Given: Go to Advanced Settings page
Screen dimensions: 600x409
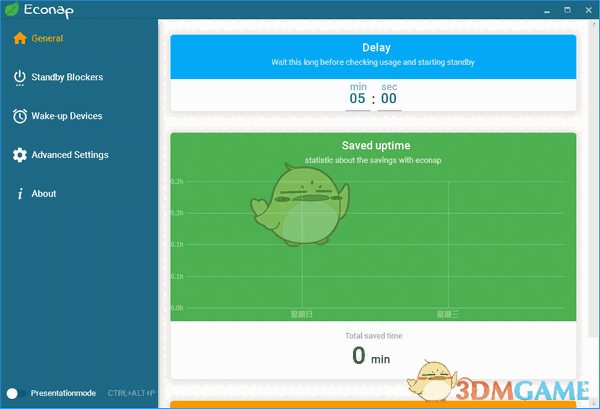Looking at the screenshot, I should click(70, 155).
